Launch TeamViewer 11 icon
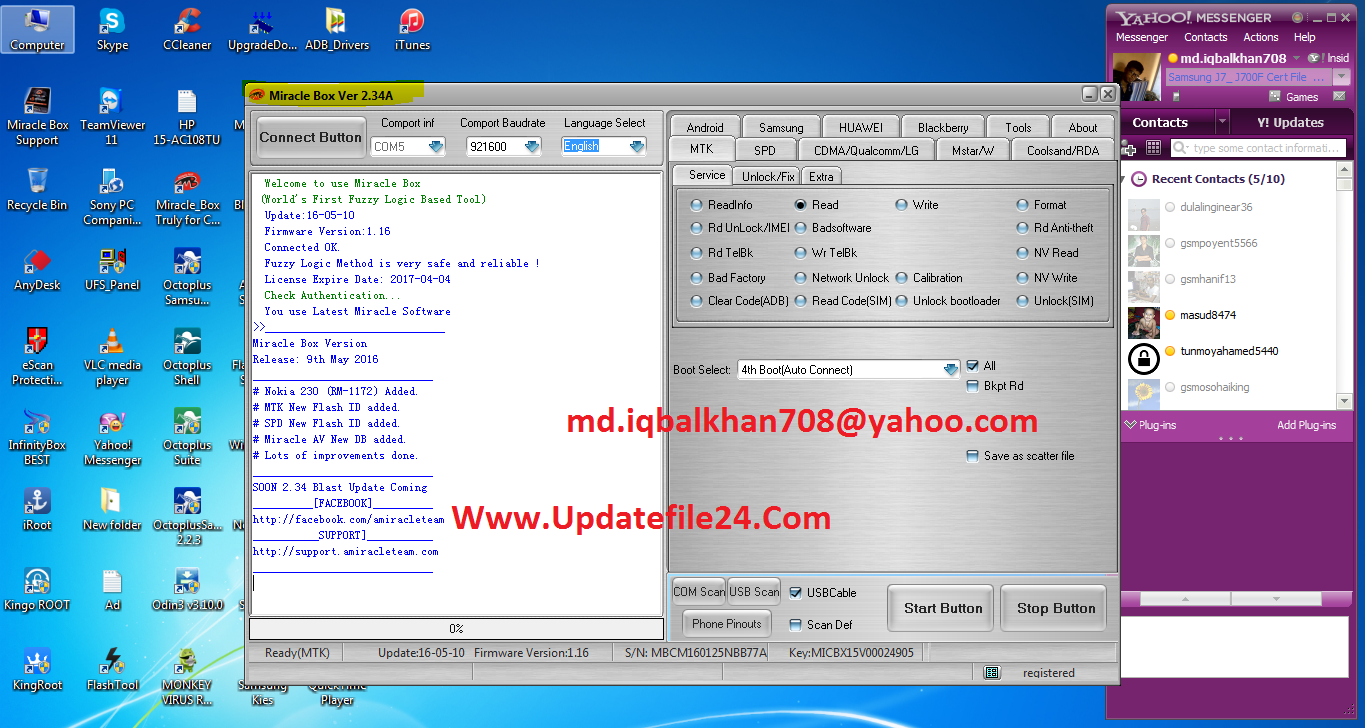Screen dimensions: 1365x728 click(112, 117)
